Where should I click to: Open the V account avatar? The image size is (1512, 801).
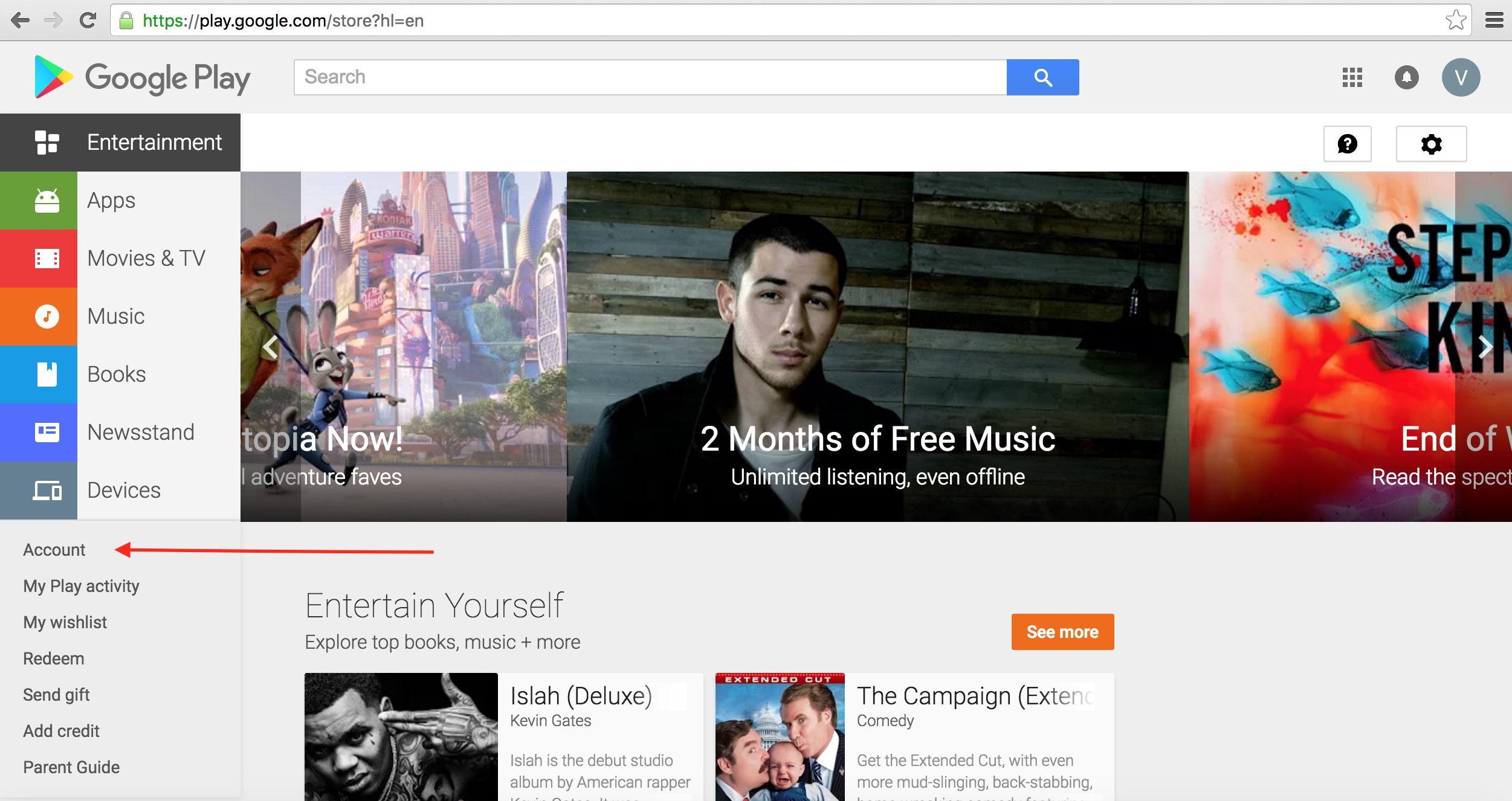point(1461,77)
